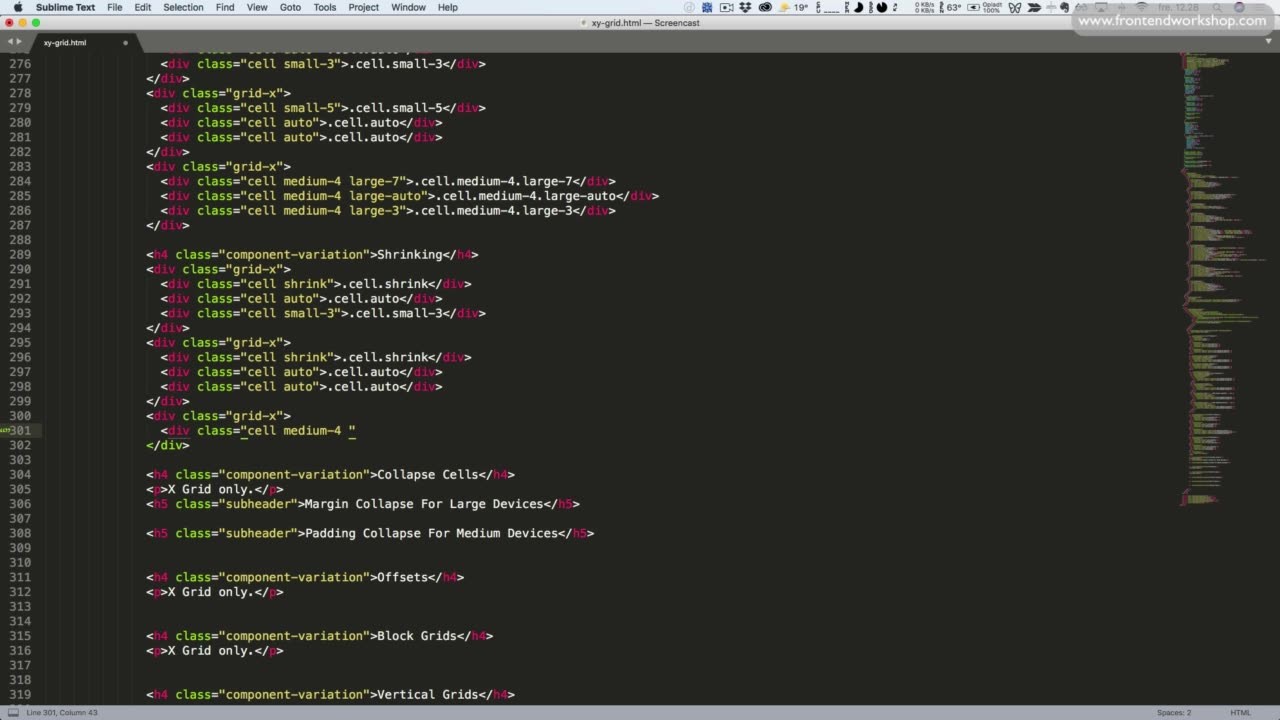1280x720 pixels.
Task: Close xy-grid.html via the unsaved-dot button
Action: 125,43
